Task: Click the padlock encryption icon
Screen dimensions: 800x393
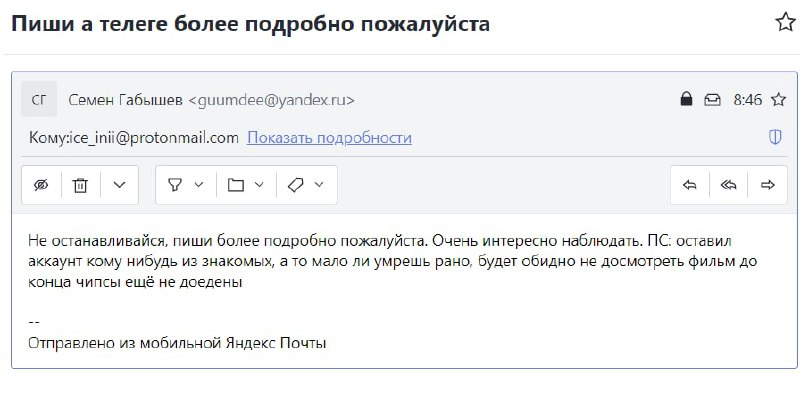Action: click(687, 99)
